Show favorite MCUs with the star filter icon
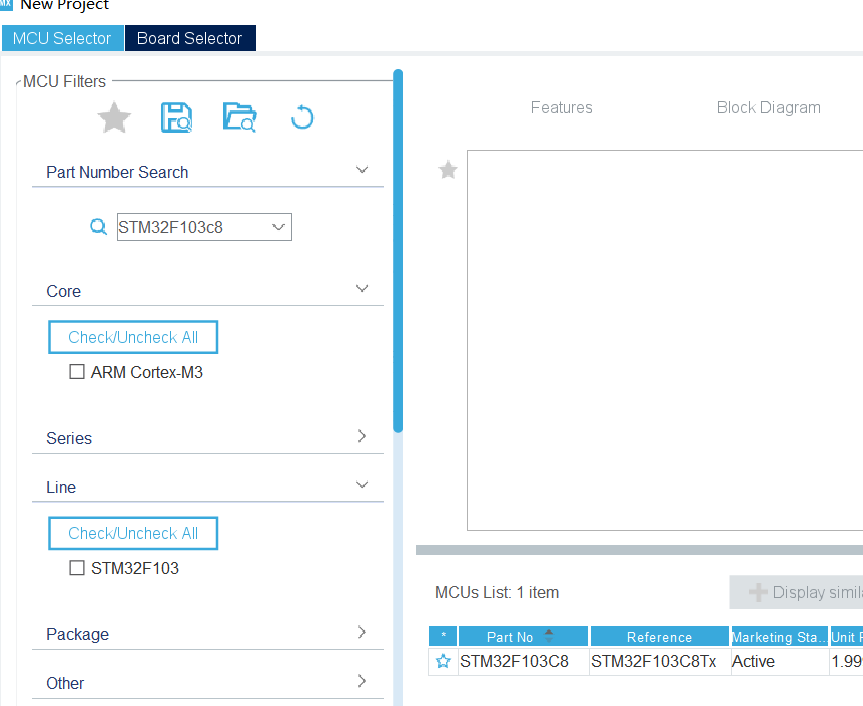Viewport: 863px width, 706px height. coord(114,117)
